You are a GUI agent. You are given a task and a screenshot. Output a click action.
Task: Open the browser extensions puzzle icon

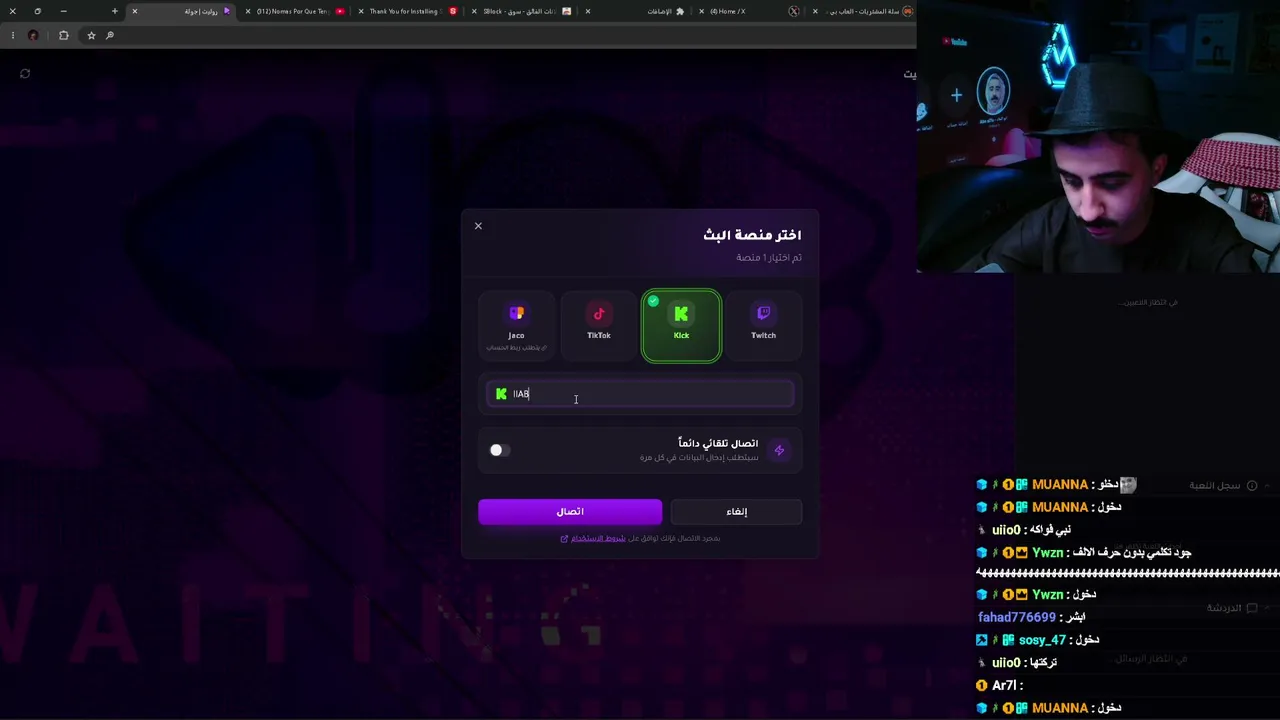tap(63, 35)
